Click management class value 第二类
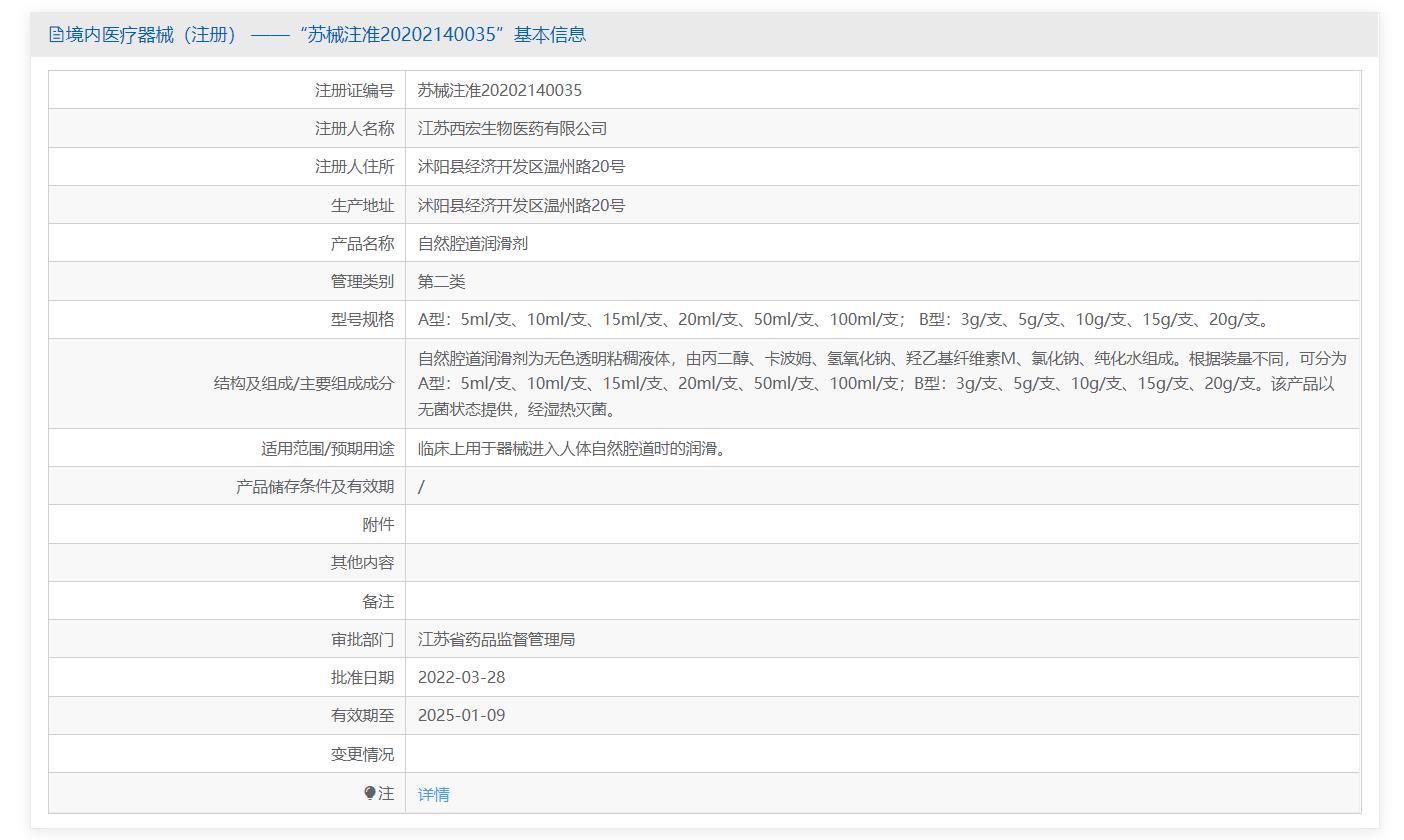This screenshot has height=840, width=1404. [441, 281]
